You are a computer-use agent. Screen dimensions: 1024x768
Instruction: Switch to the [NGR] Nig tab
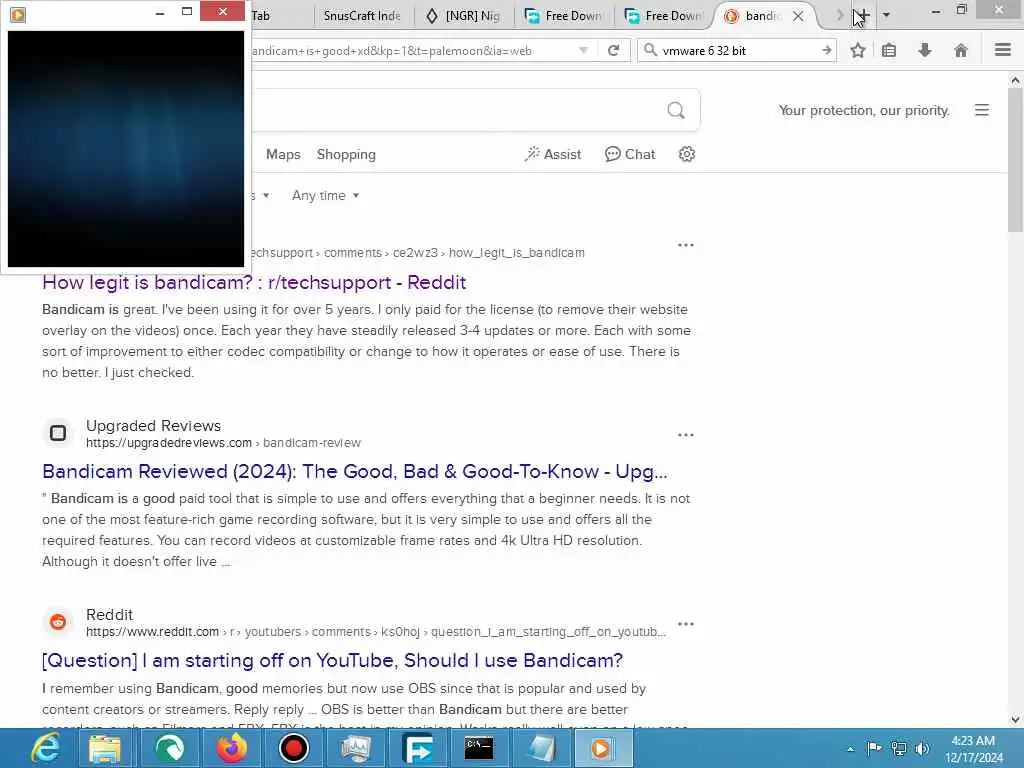click(x=464, y=16)
